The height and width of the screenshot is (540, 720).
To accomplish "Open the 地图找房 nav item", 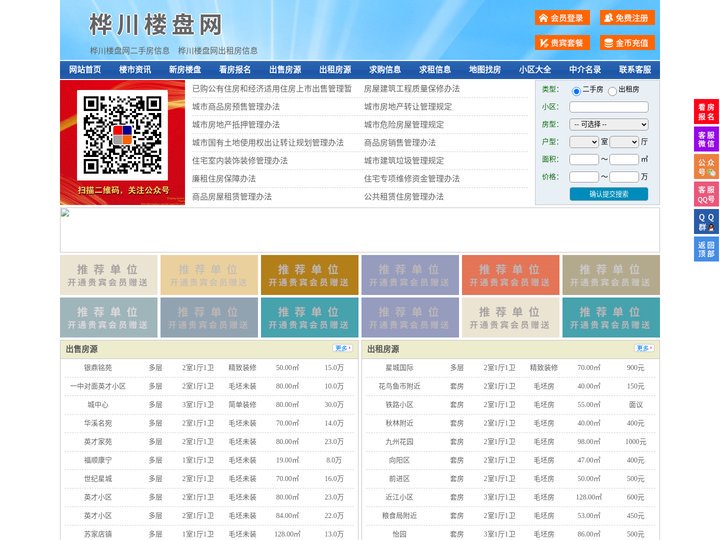I will 485,70.
